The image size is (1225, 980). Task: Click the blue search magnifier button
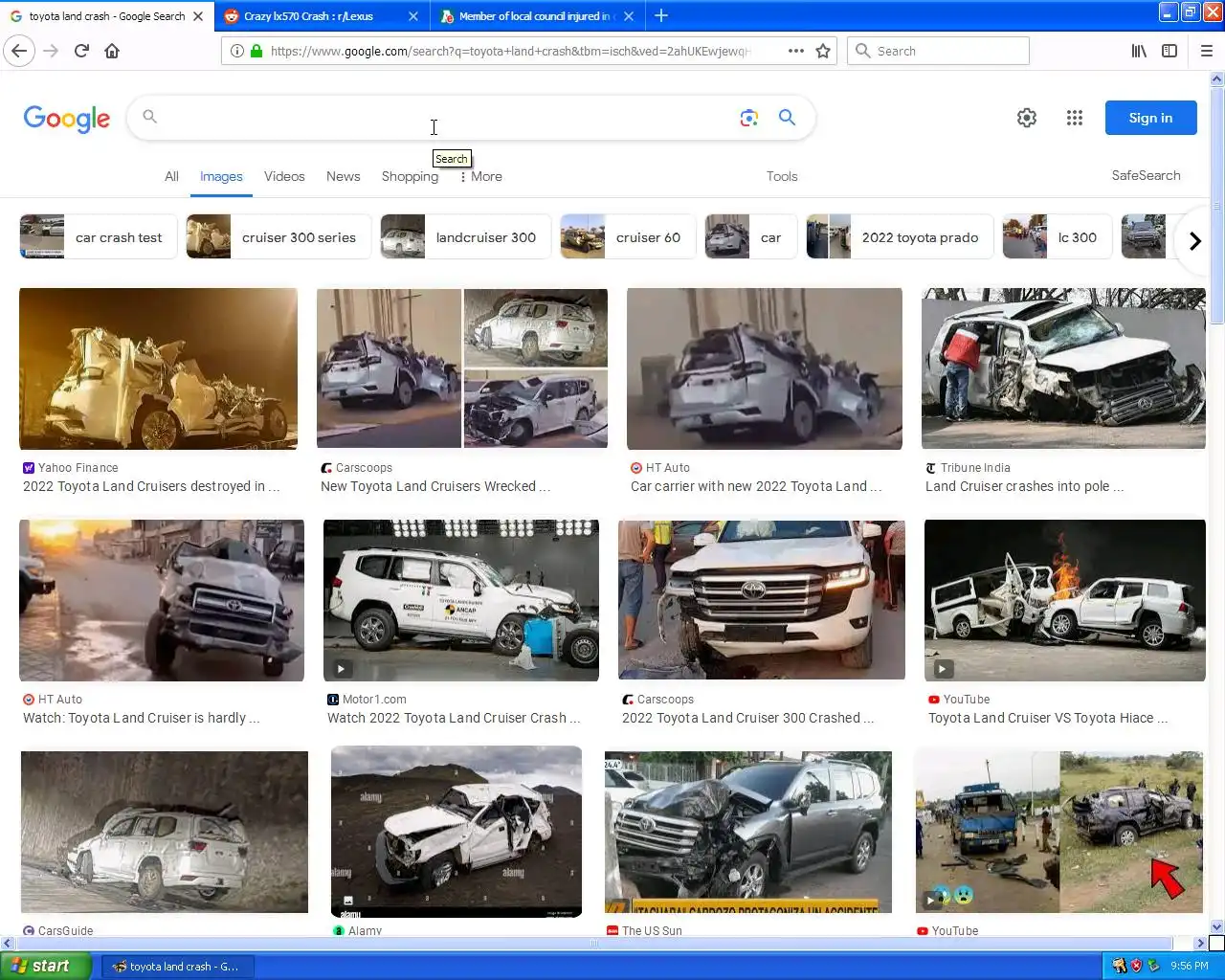tap(787, 118)
